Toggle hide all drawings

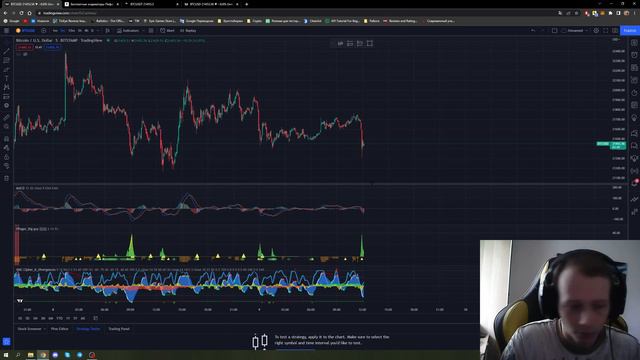pos(6,166)
